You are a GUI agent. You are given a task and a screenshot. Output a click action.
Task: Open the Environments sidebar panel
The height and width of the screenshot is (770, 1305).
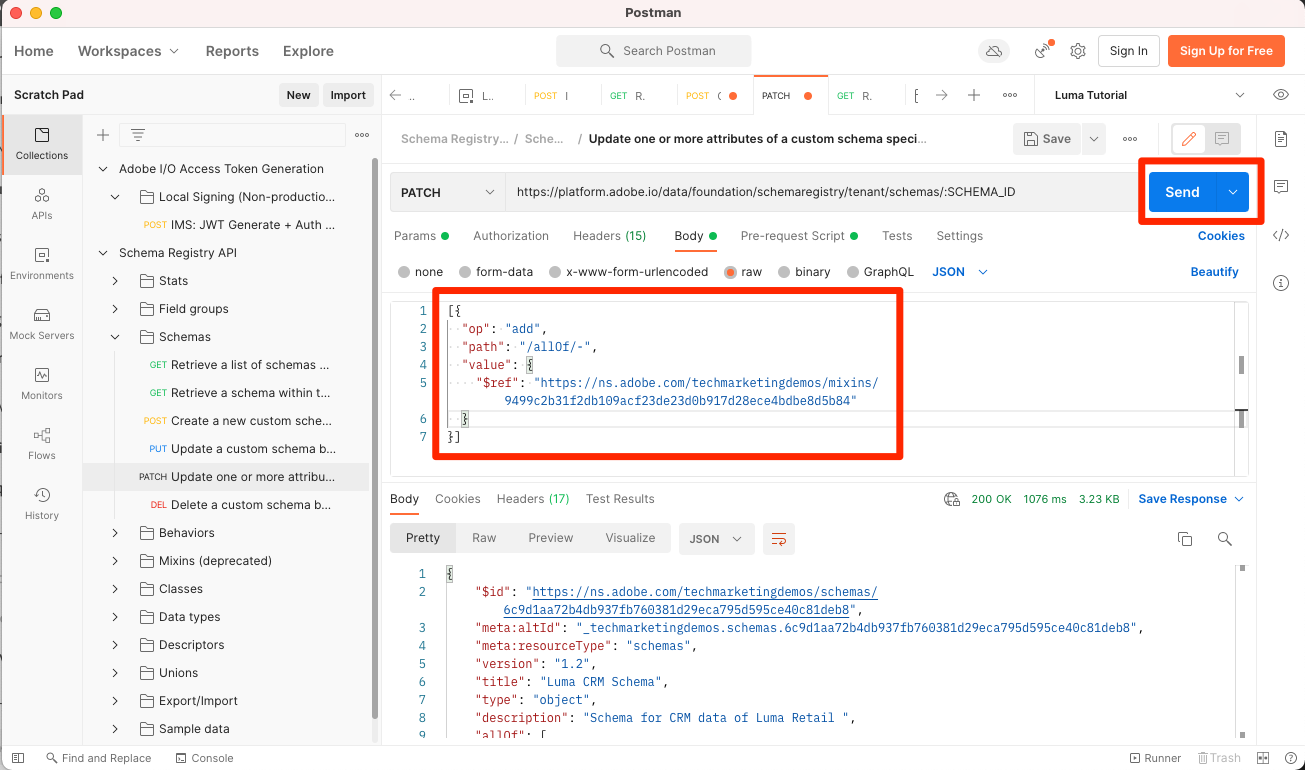42,264
